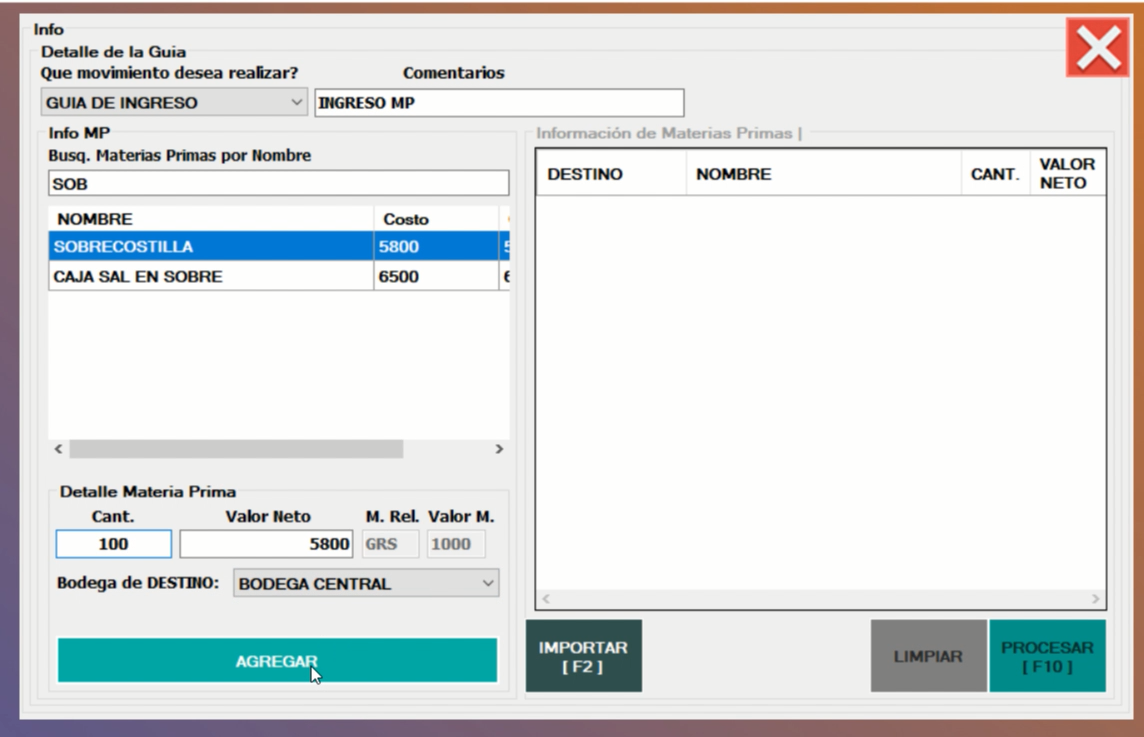1144x737 pixels.
Task: Click the Cant. quantity field
Action: [113, 544]
